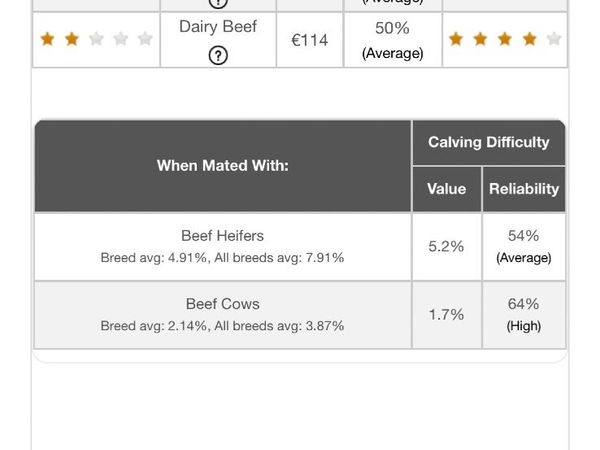Click the help icon under Dairy Beef

(x=218, y=55)
